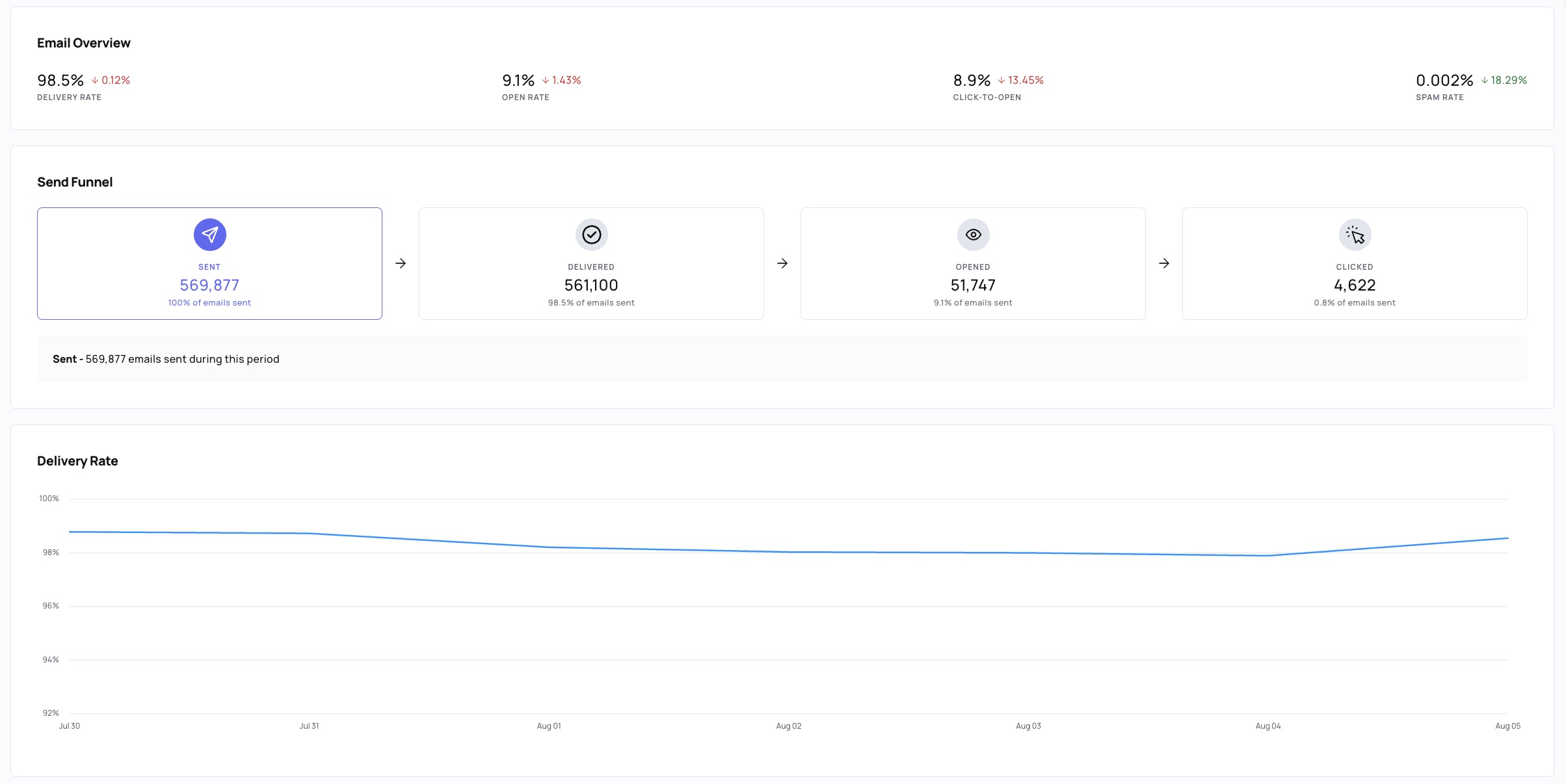Select the Delivered funnel step card
Viewport: 1566px width, 784px height.
[x=591, y=263]
